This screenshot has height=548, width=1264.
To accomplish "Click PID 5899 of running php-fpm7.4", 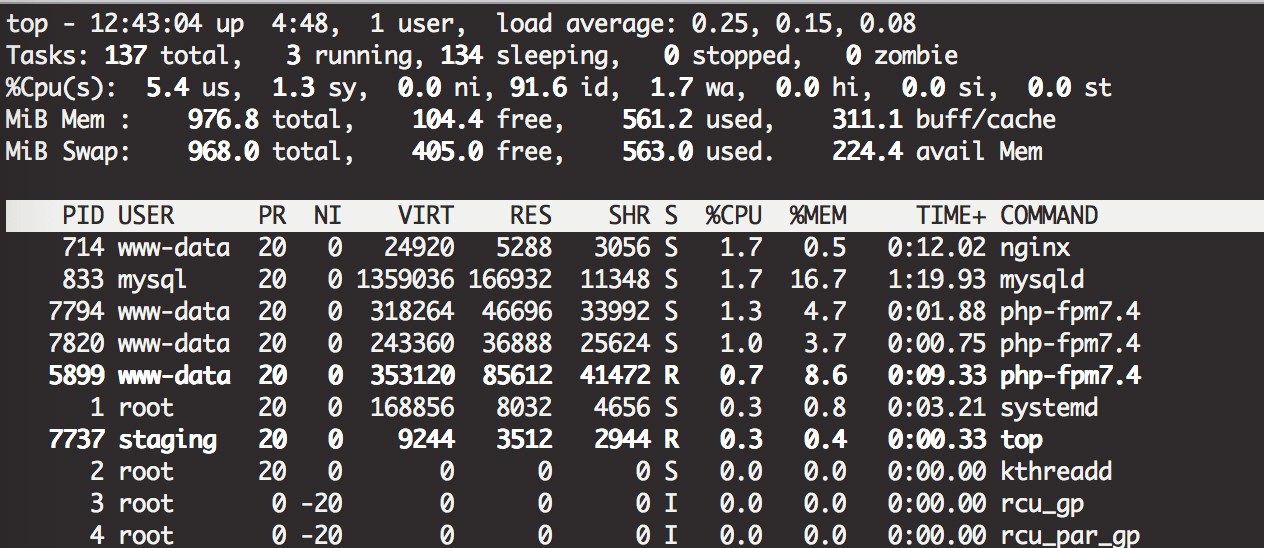I will 76,375.
